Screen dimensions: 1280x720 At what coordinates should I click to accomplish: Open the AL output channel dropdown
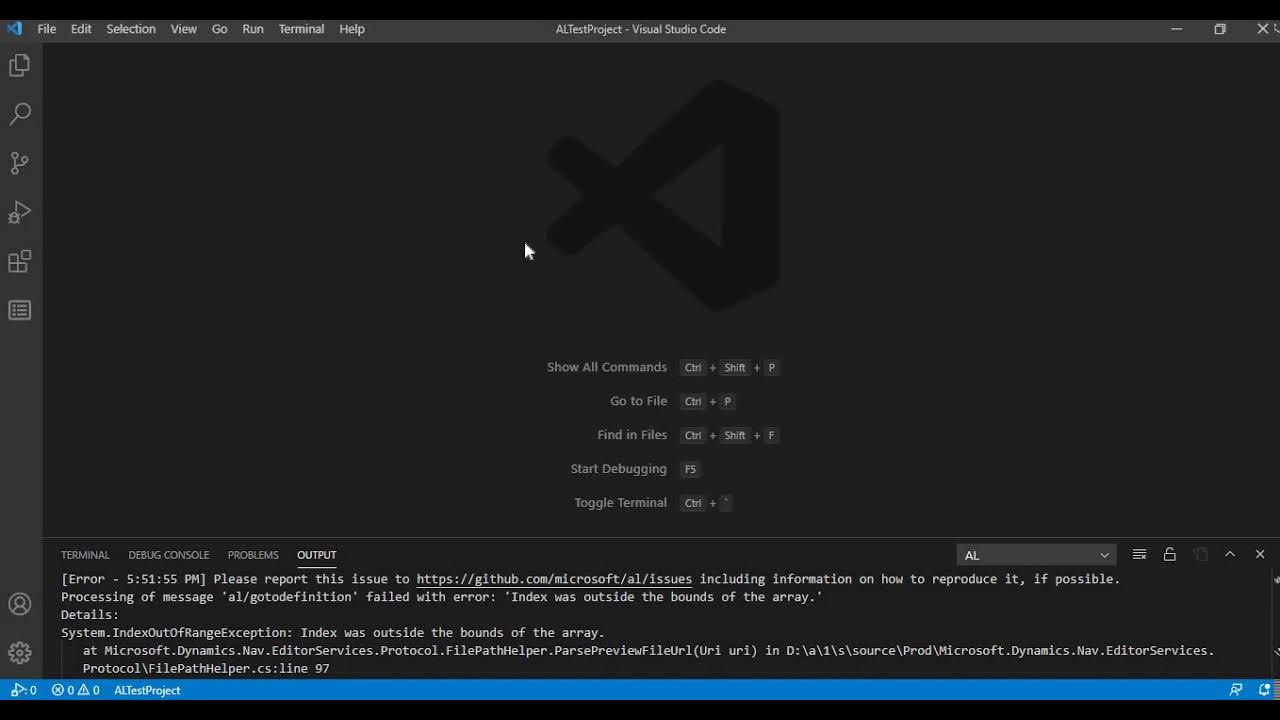pos(1036,555)
